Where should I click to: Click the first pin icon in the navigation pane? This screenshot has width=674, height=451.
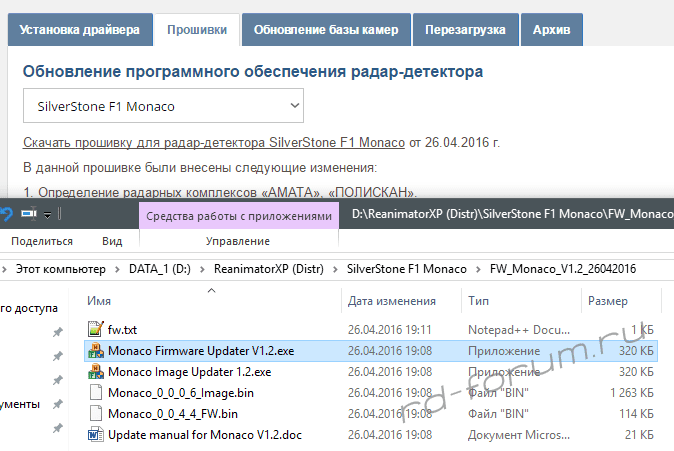pos(58,332)
